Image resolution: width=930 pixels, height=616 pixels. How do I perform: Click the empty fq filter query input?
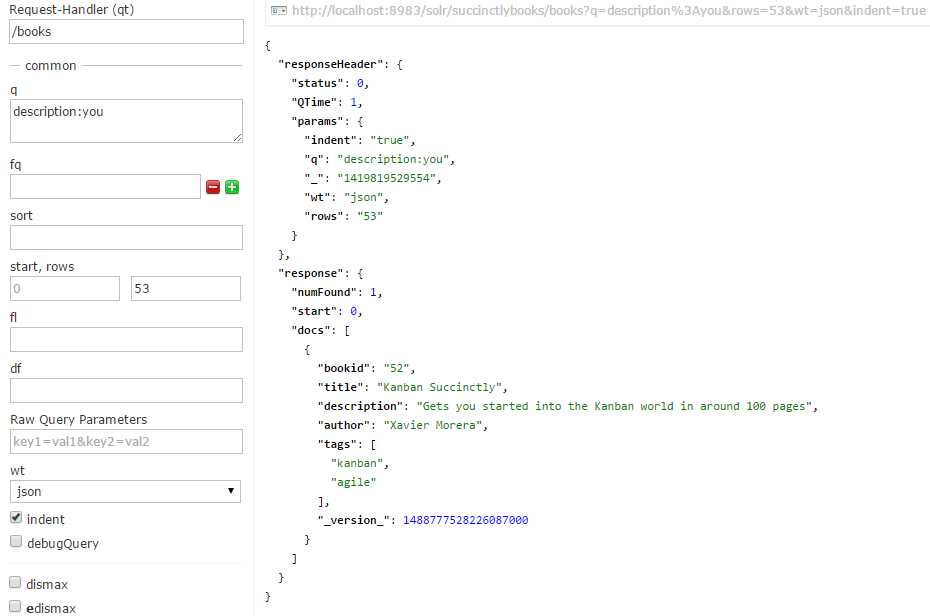105,186
